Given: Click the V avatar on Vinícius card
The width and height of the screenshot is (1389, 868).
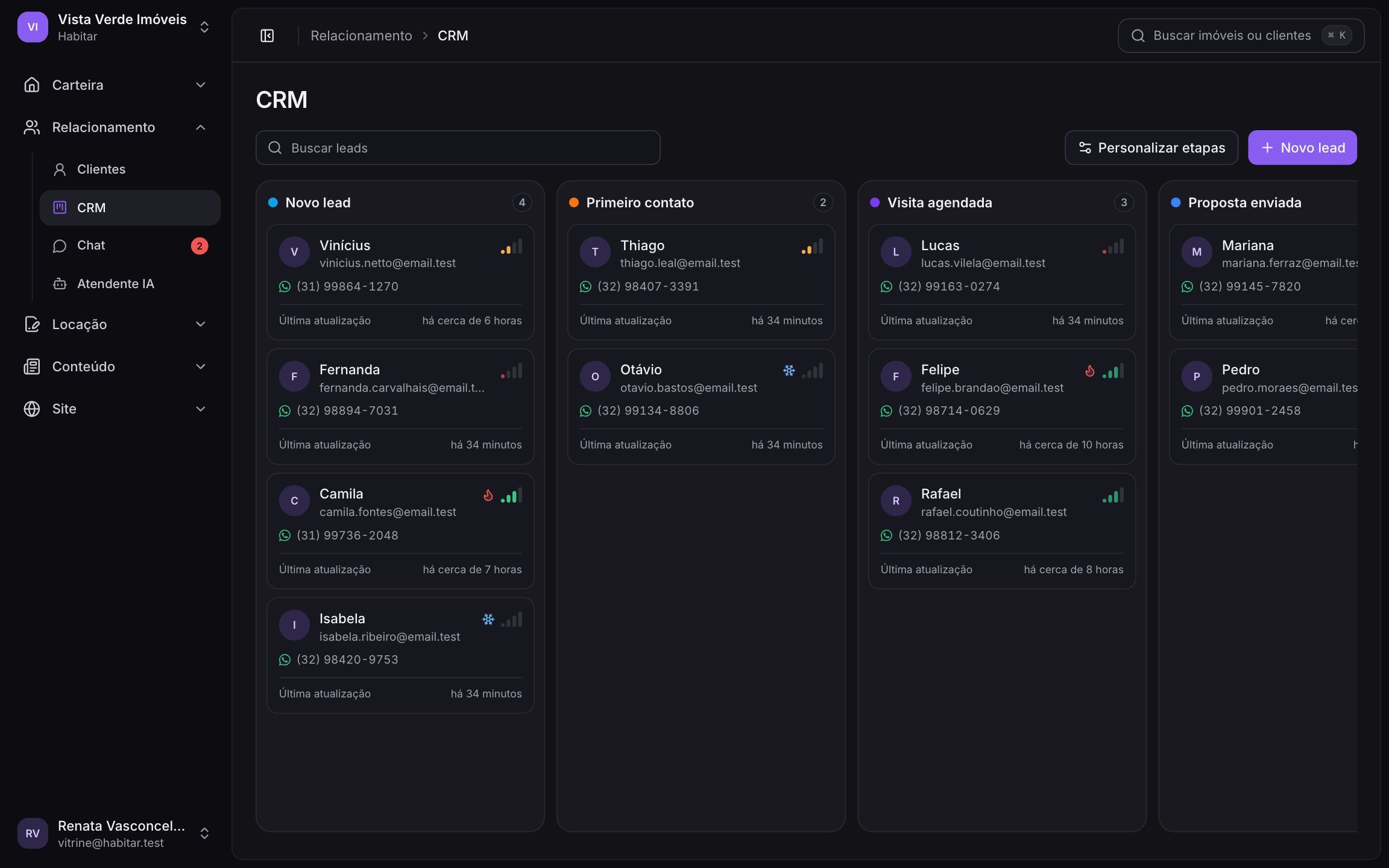Looking at the screenshot, I should click(x=294, y=252).
